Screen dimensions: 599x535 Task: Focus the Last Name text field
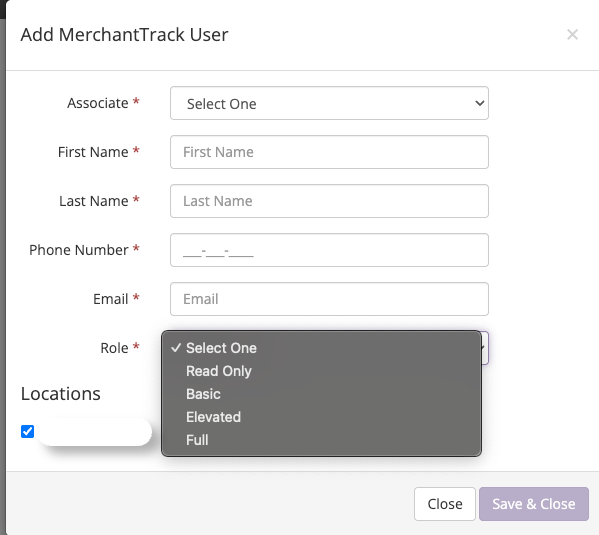pos(329,201)
